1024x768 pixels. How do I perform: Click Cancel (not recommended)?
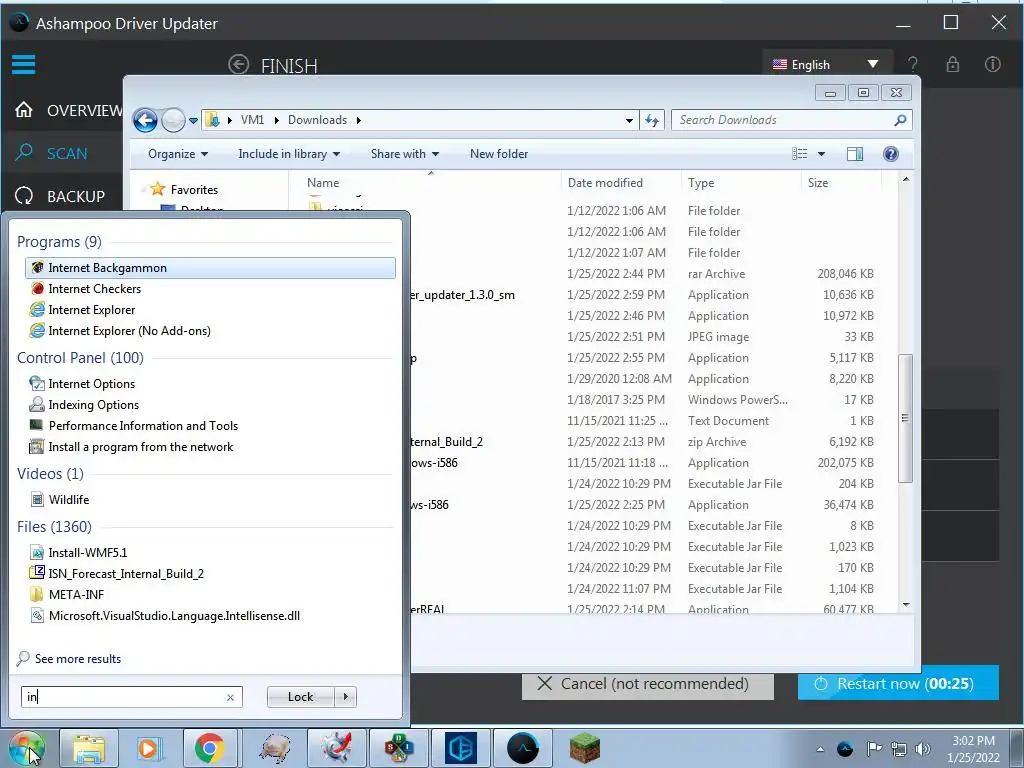[648, 684]
